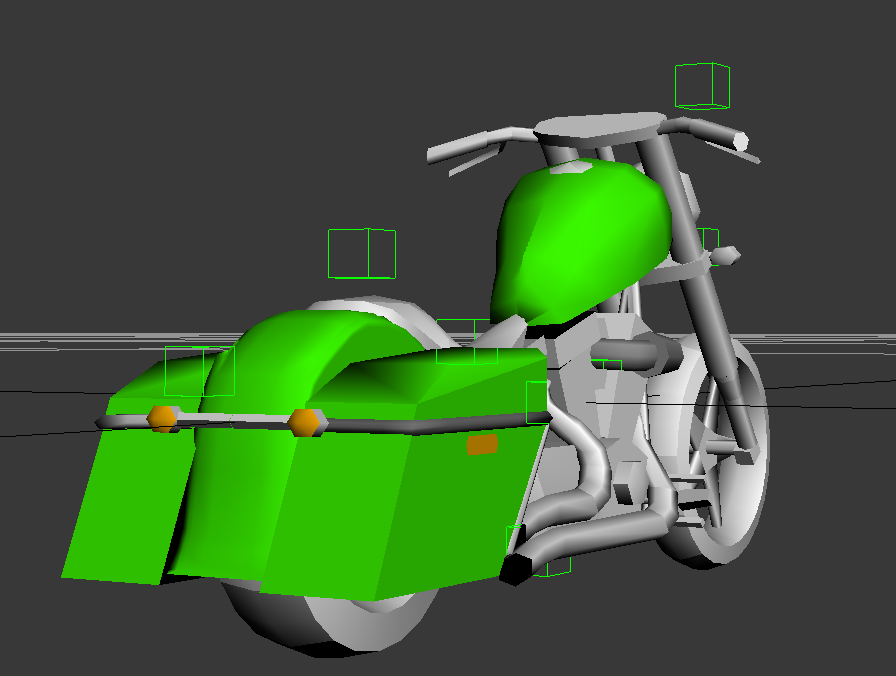Click the helper box on the right frame rail
Image resolution: width=896 pixels, height=676 pixels.
[x=712, y=243]
